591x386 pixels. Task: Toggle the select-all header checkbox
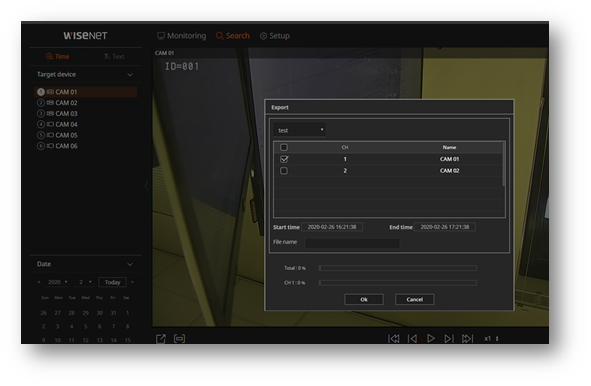coord(284,147)
